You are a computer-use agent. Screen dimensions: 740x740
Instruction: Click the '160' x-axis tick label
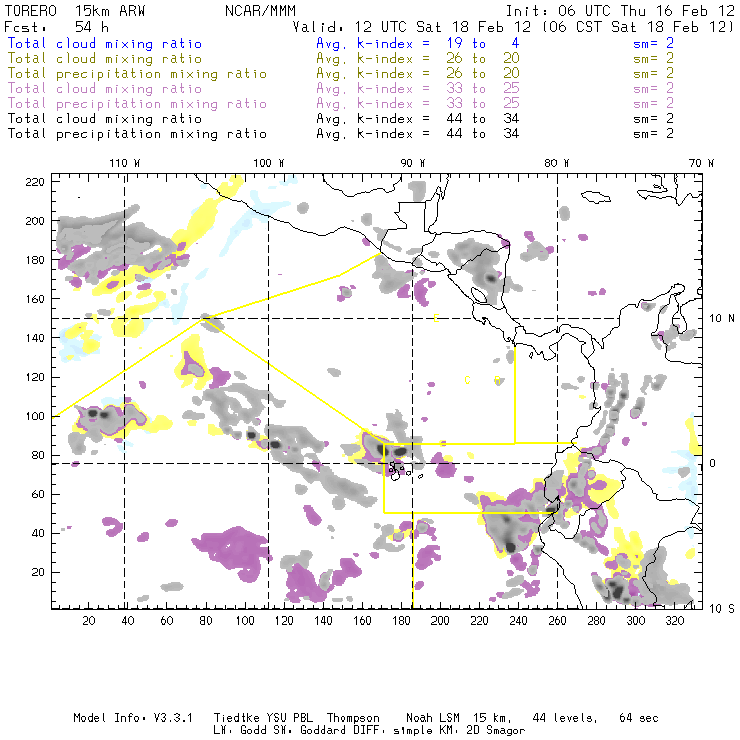click(x=362, y=621)
